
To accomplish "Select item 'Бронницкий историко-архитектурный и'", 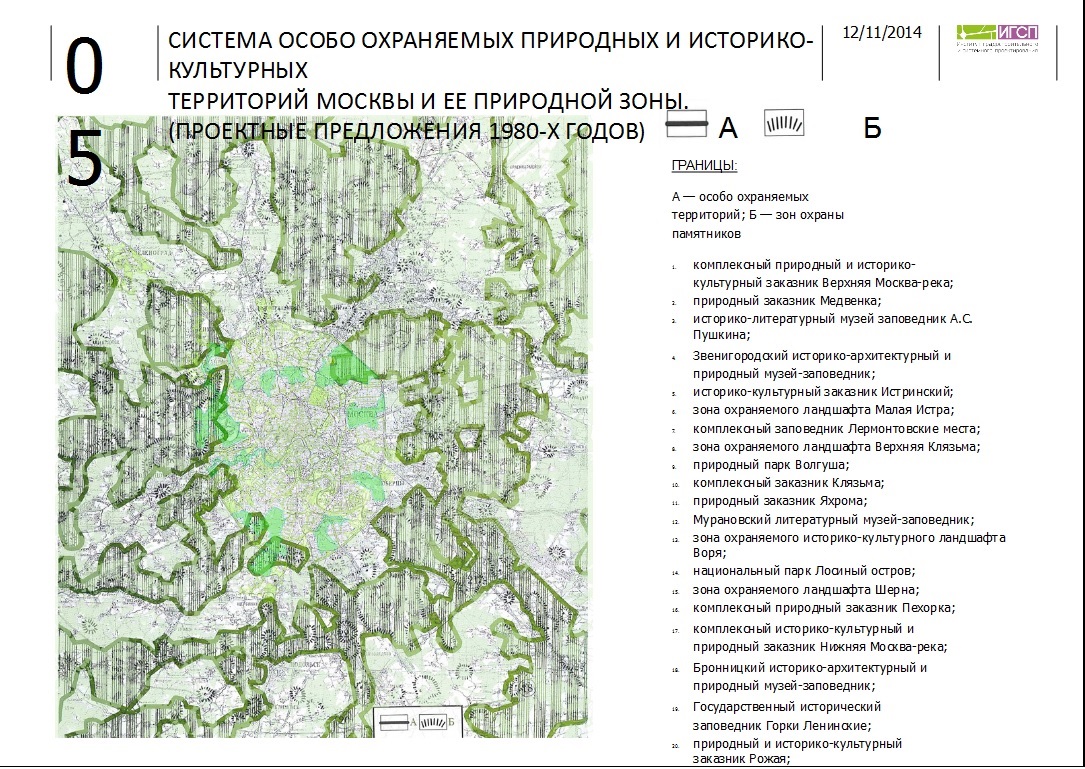I will point(810,668).
